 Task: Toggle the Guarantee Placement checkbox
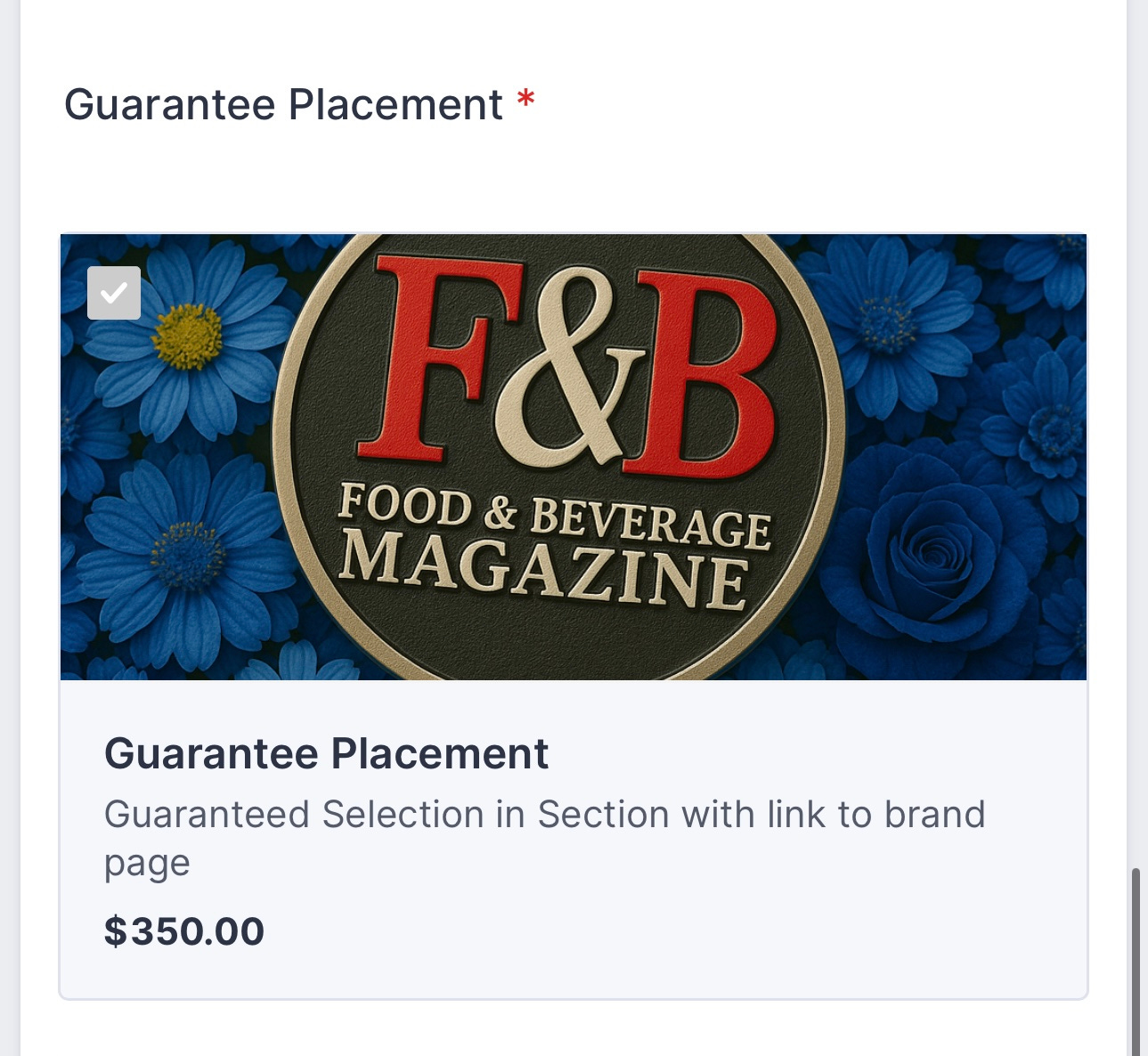coord(114,293)
